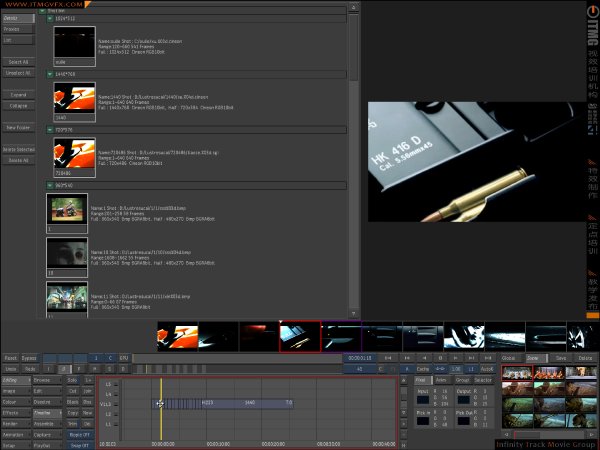Open the Image menu
The height and width of the screenshot is (450, 600).
click(16, 391)
